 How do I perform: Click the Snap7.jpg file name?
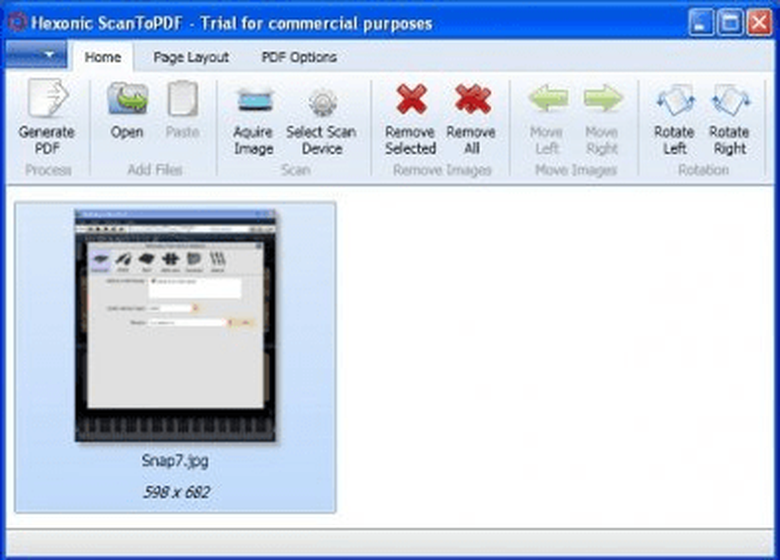coord(175,461)
